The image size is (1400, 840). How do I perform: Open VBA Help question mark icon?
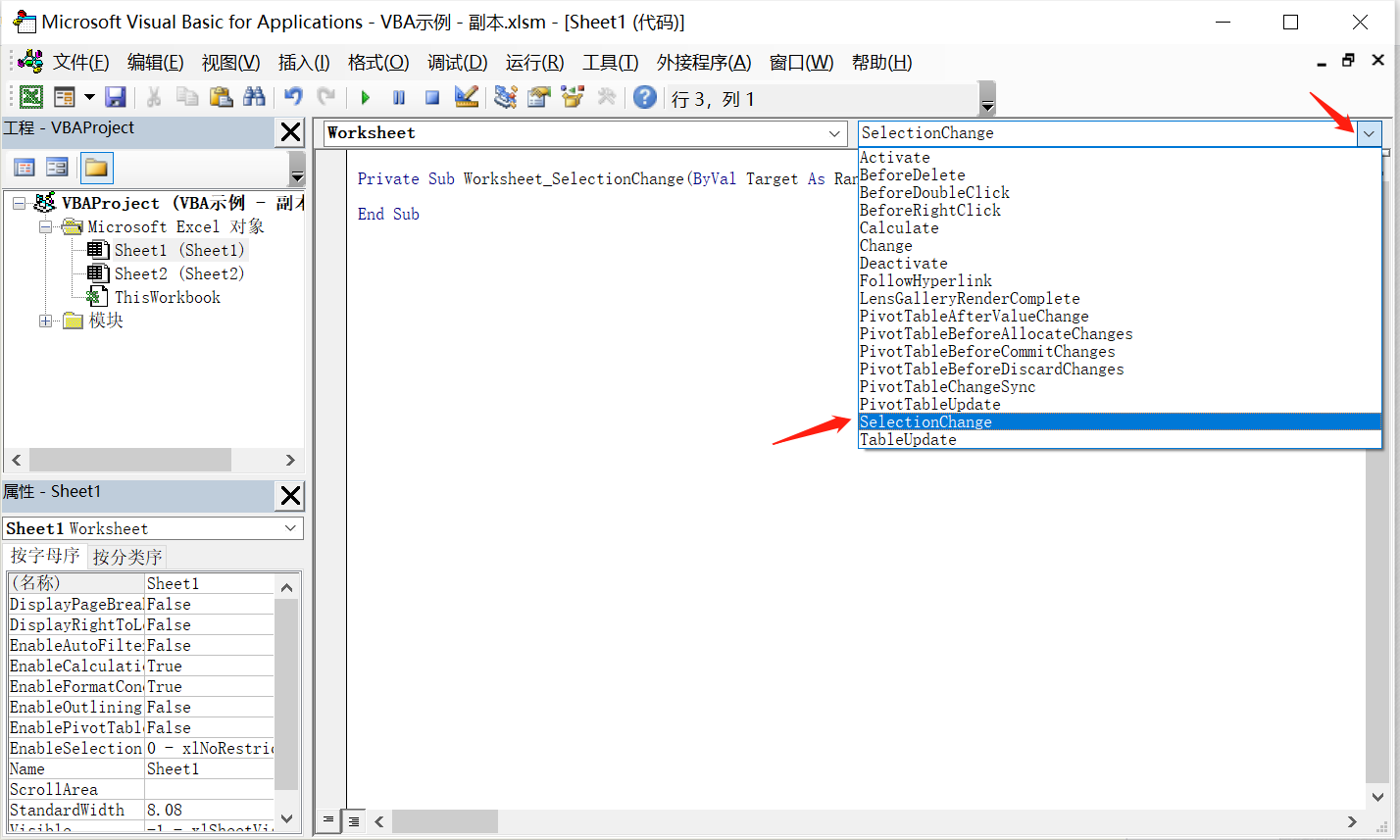click(x=644, y=97)
